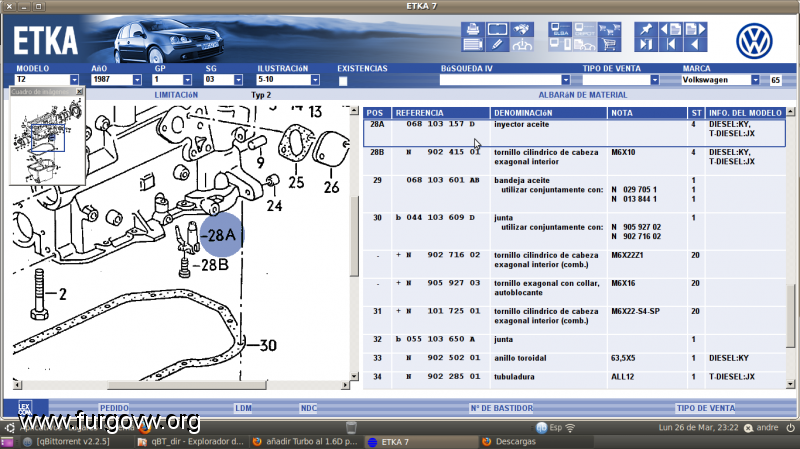Open the Año dropdown
Screen dimensions: 800x449
pos(137,80)
